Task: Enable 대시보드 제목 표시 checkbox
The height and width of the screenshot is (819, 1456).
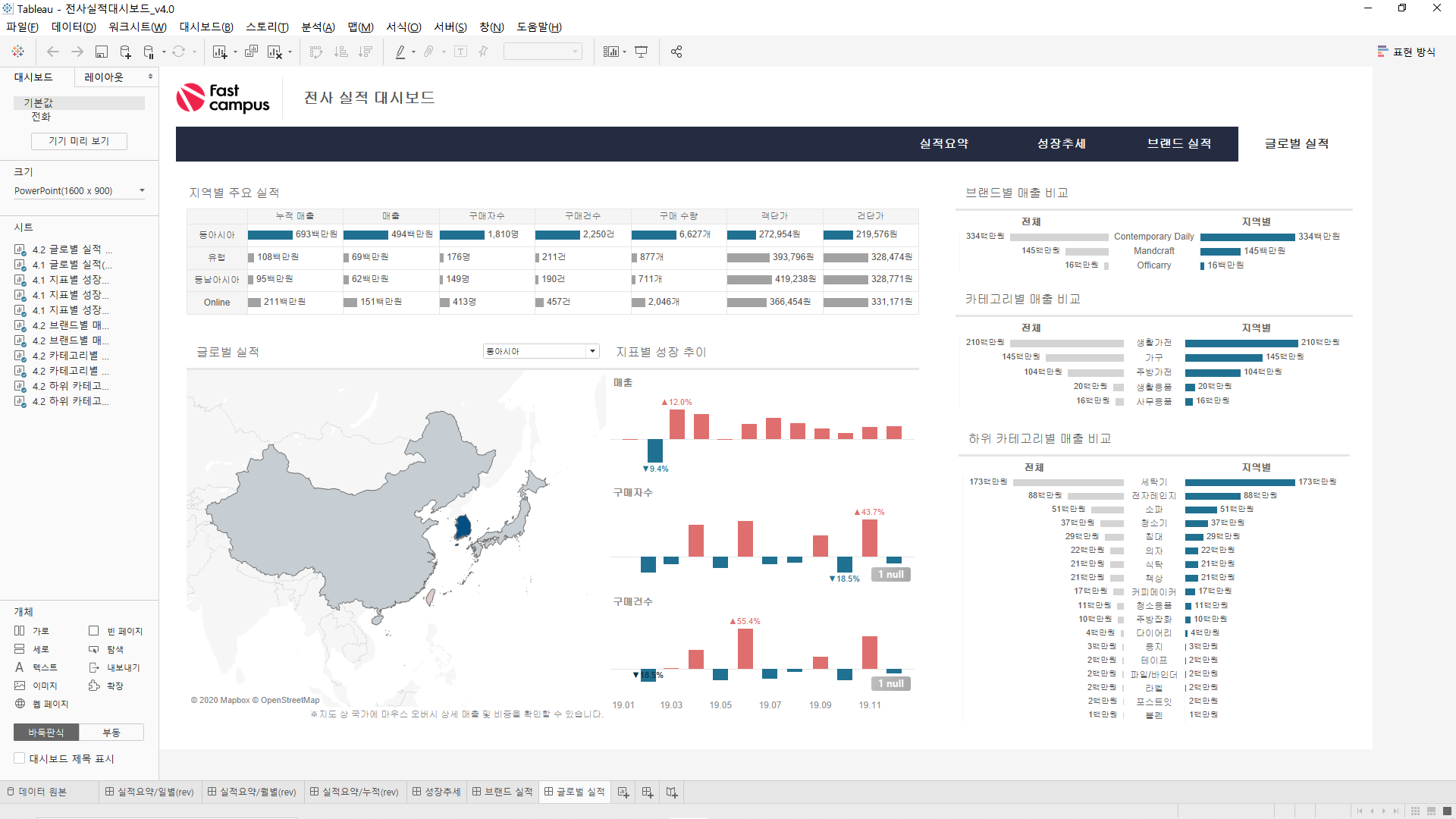Action: [x=20, y=758]
